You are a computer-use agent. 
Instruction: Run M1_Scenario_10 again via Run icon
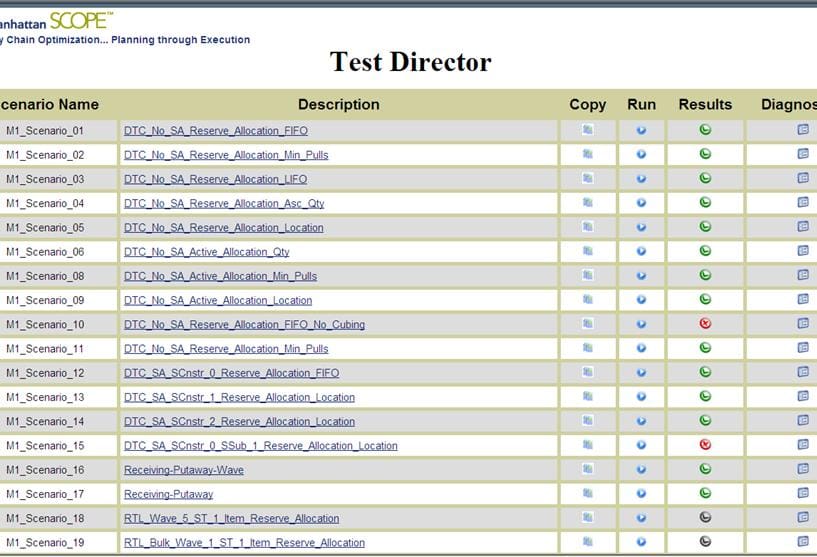pyautogui.click(x=641, y=324)
